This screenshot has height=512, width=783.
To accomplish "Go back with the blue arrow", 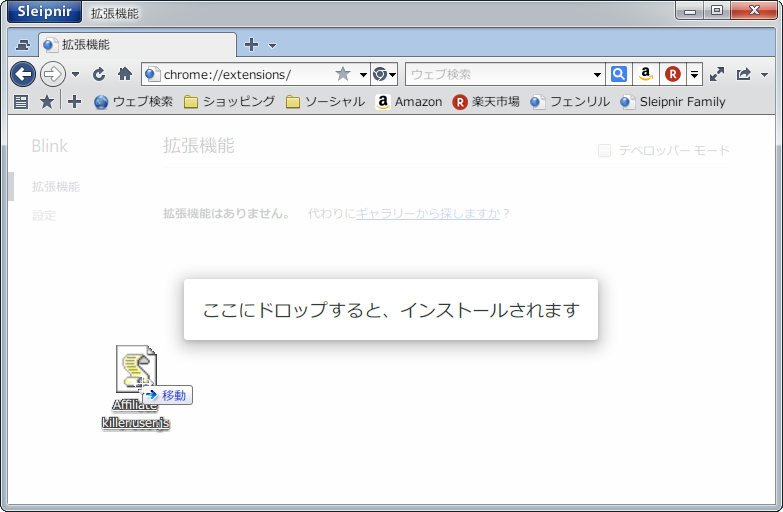I will pos(23,74).
